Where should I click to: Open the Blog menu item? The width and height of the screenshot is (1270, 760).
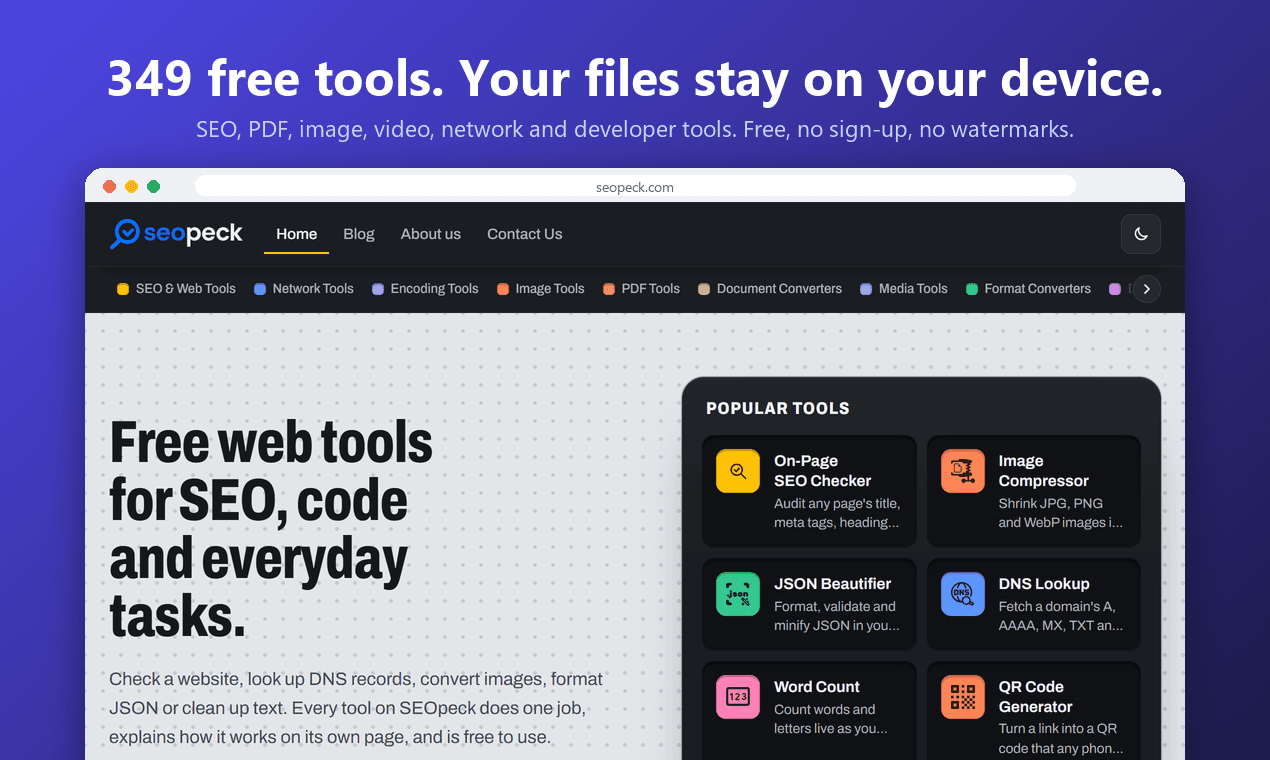(359, 234)
